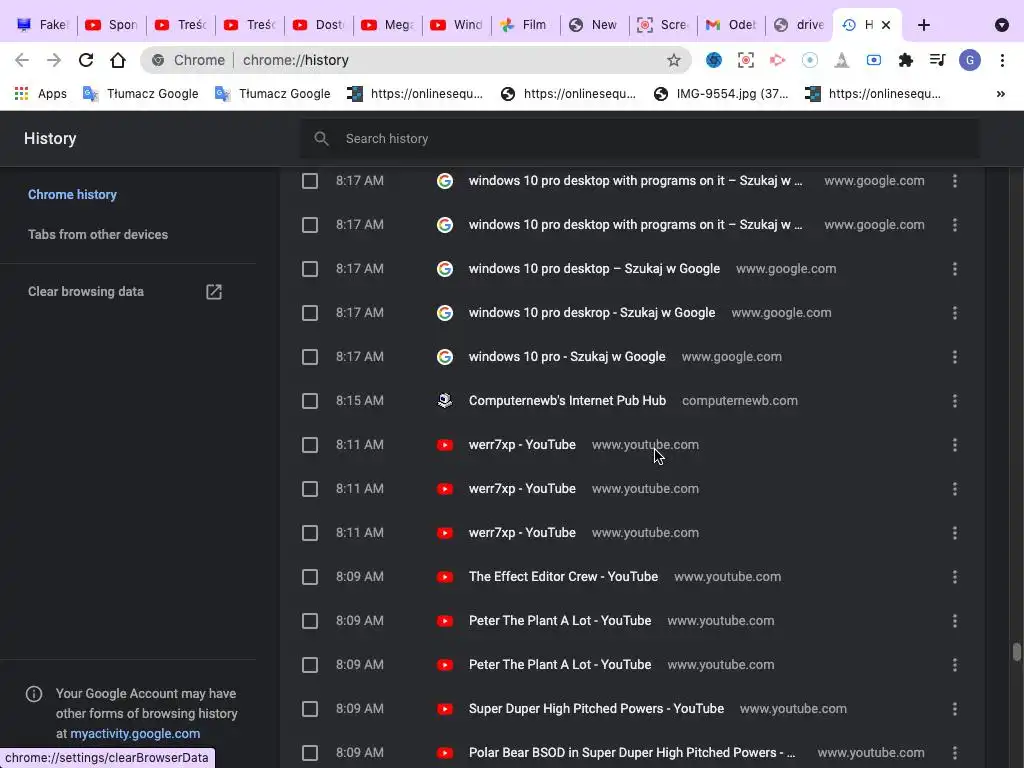Click the screenshot capture extension icon

tap(745, 60)
